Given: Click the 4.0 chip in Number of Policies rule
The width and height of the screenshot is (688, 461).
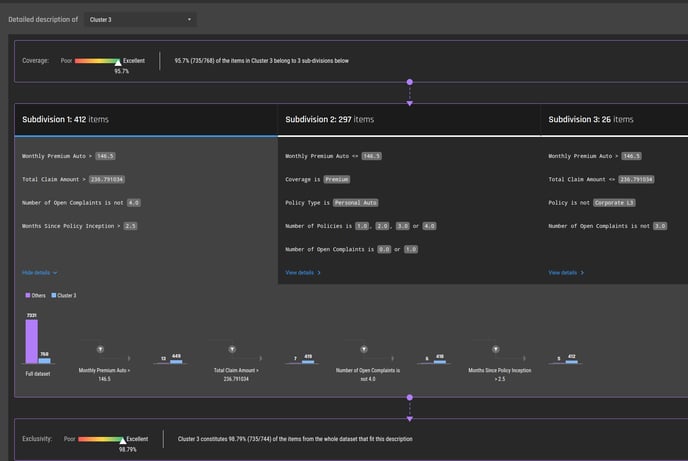Looking at the screenshot, I should 429,226.
